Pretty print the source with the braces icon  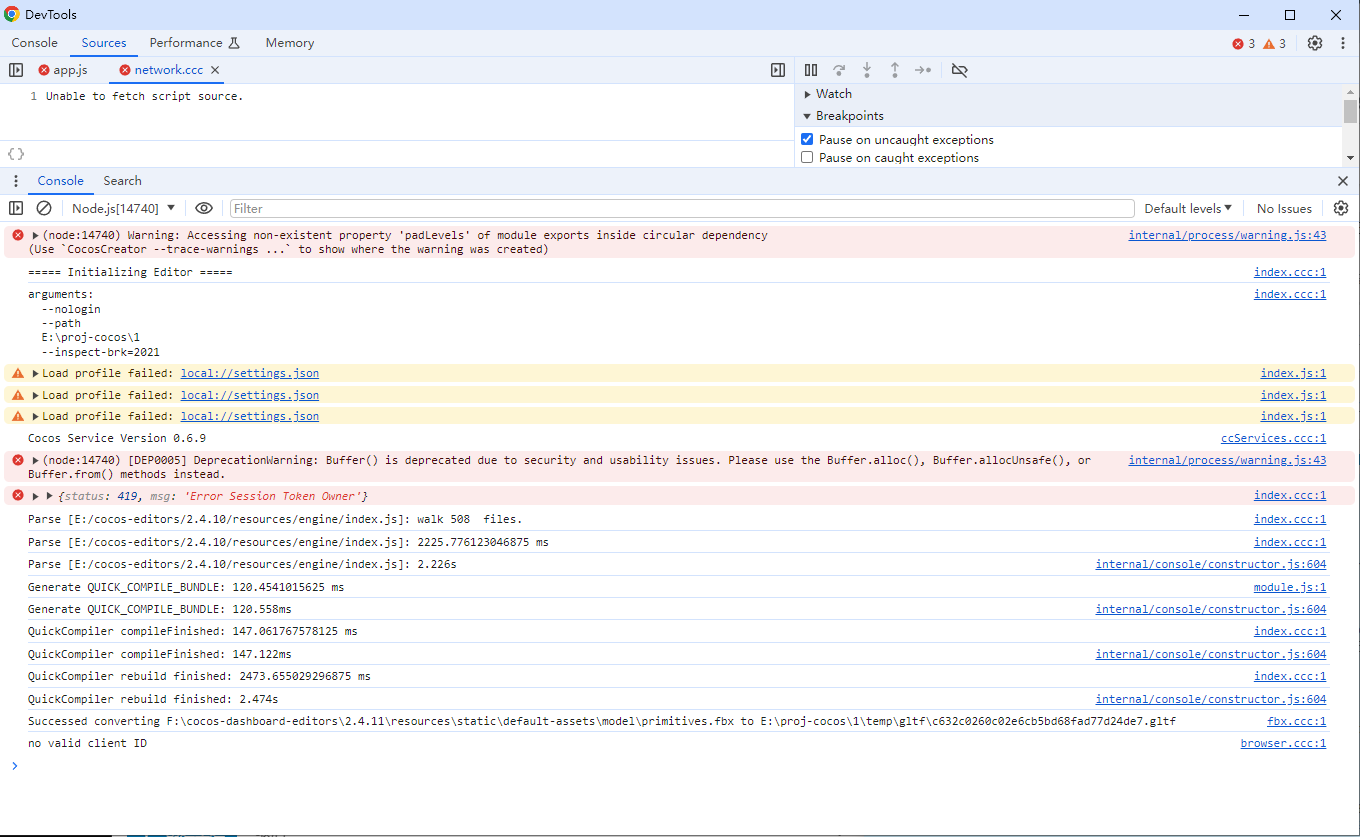16,154
